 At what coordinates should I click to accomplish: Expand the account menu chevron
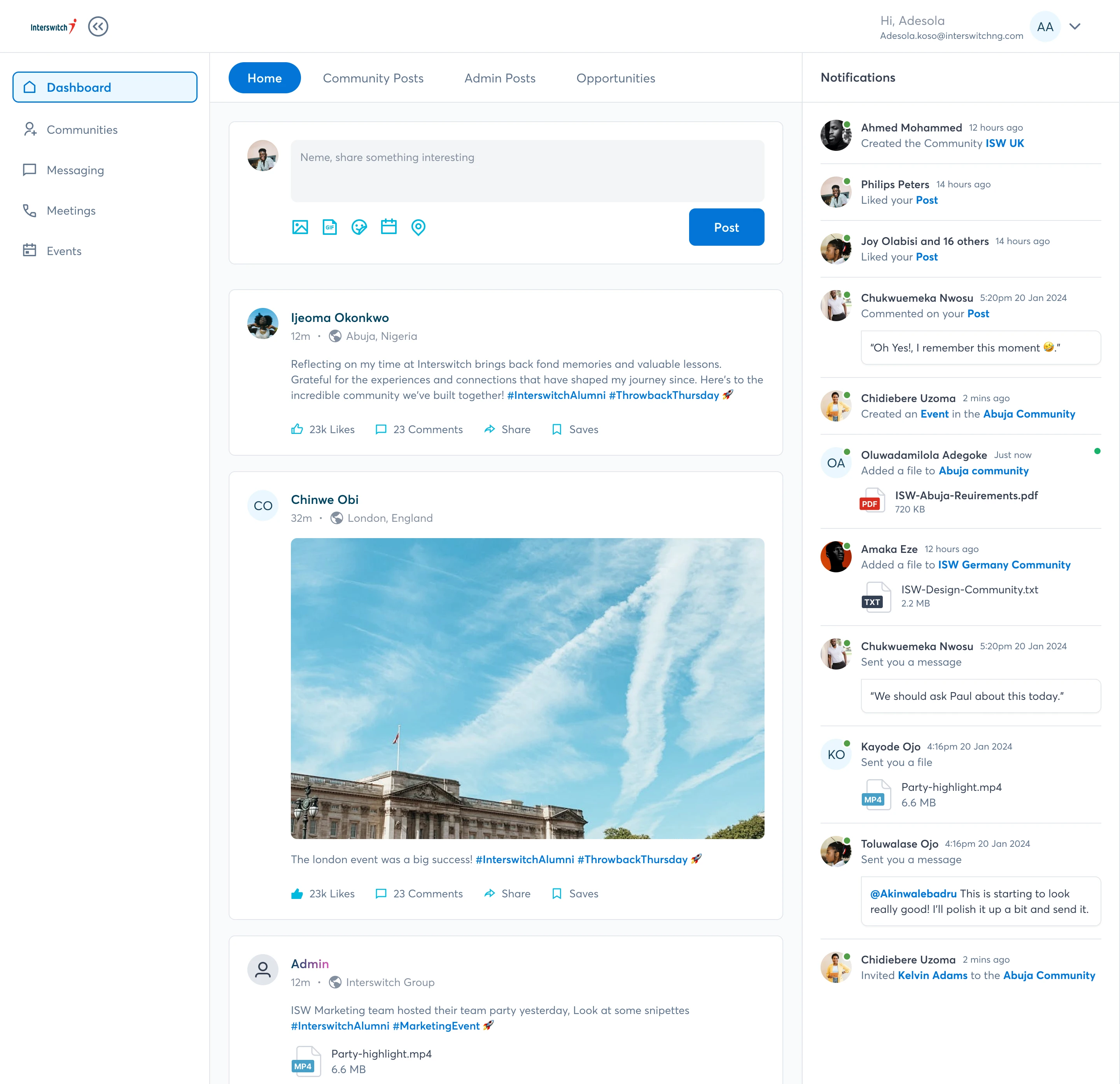1075,26
